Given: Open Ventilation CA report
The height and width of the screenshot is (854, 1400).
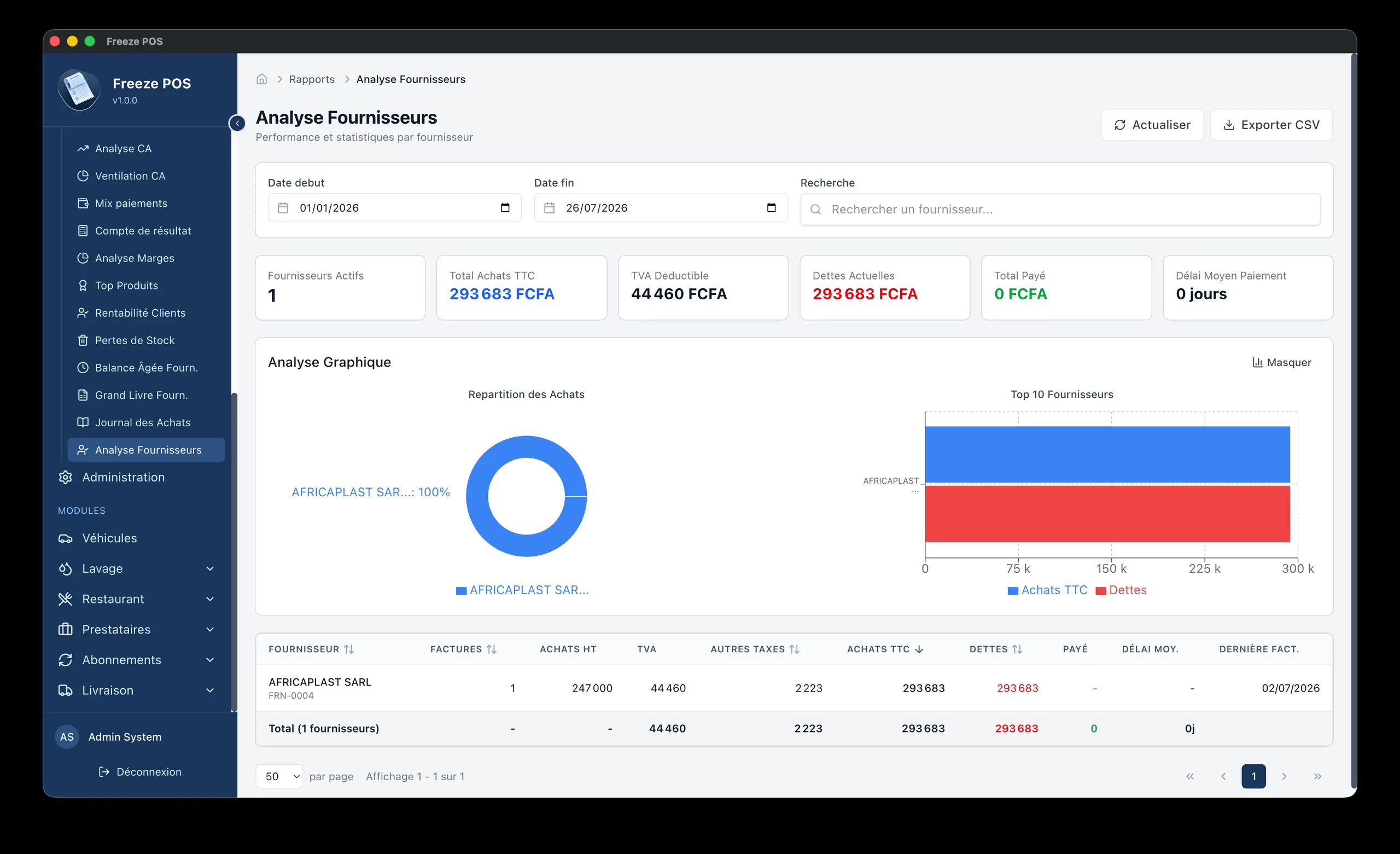Looking at the screenshot, I should [147, 176].
